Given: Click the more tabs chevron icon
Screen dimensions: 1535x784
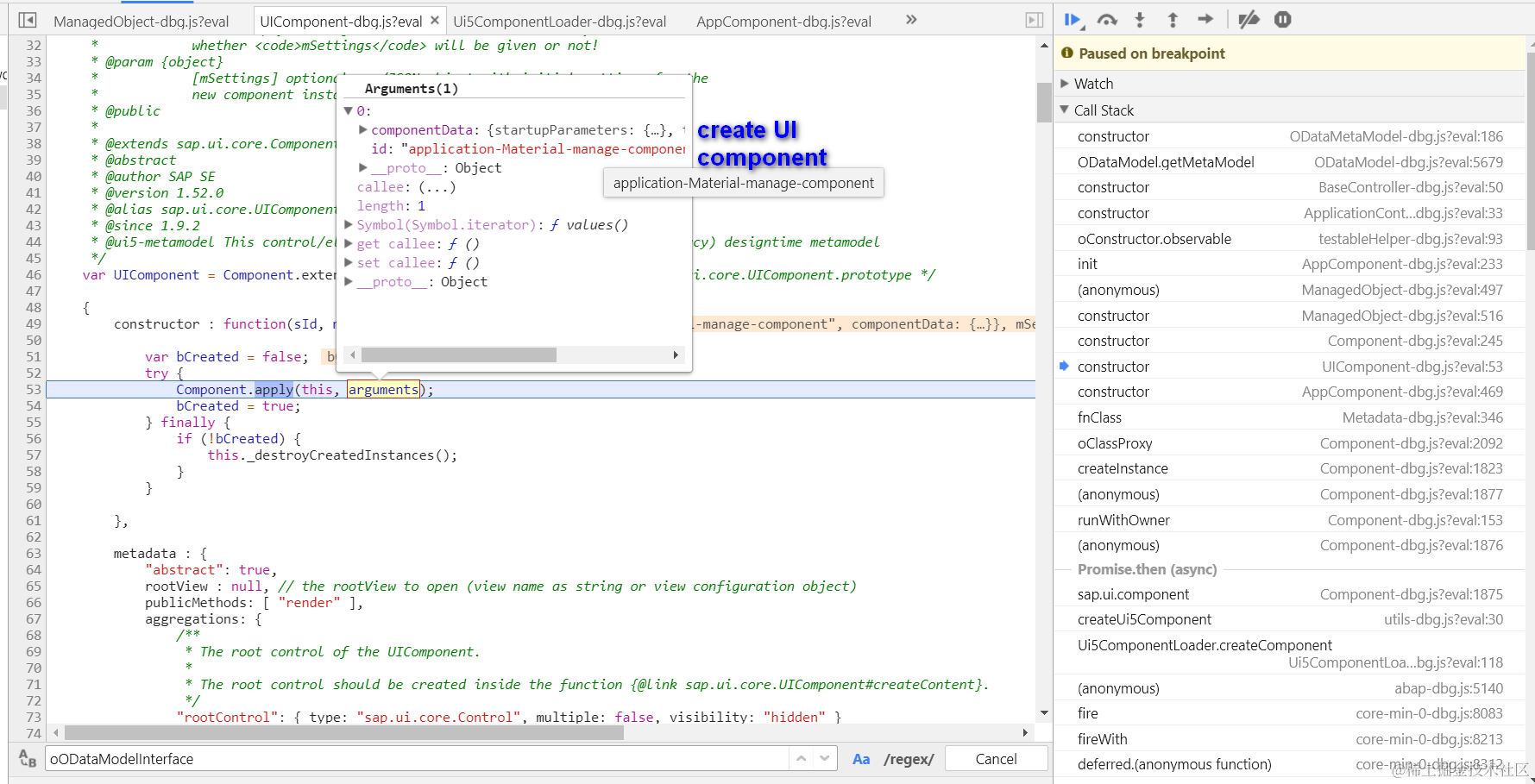Looking at the screenshot, I should click(x=911, y=20).
